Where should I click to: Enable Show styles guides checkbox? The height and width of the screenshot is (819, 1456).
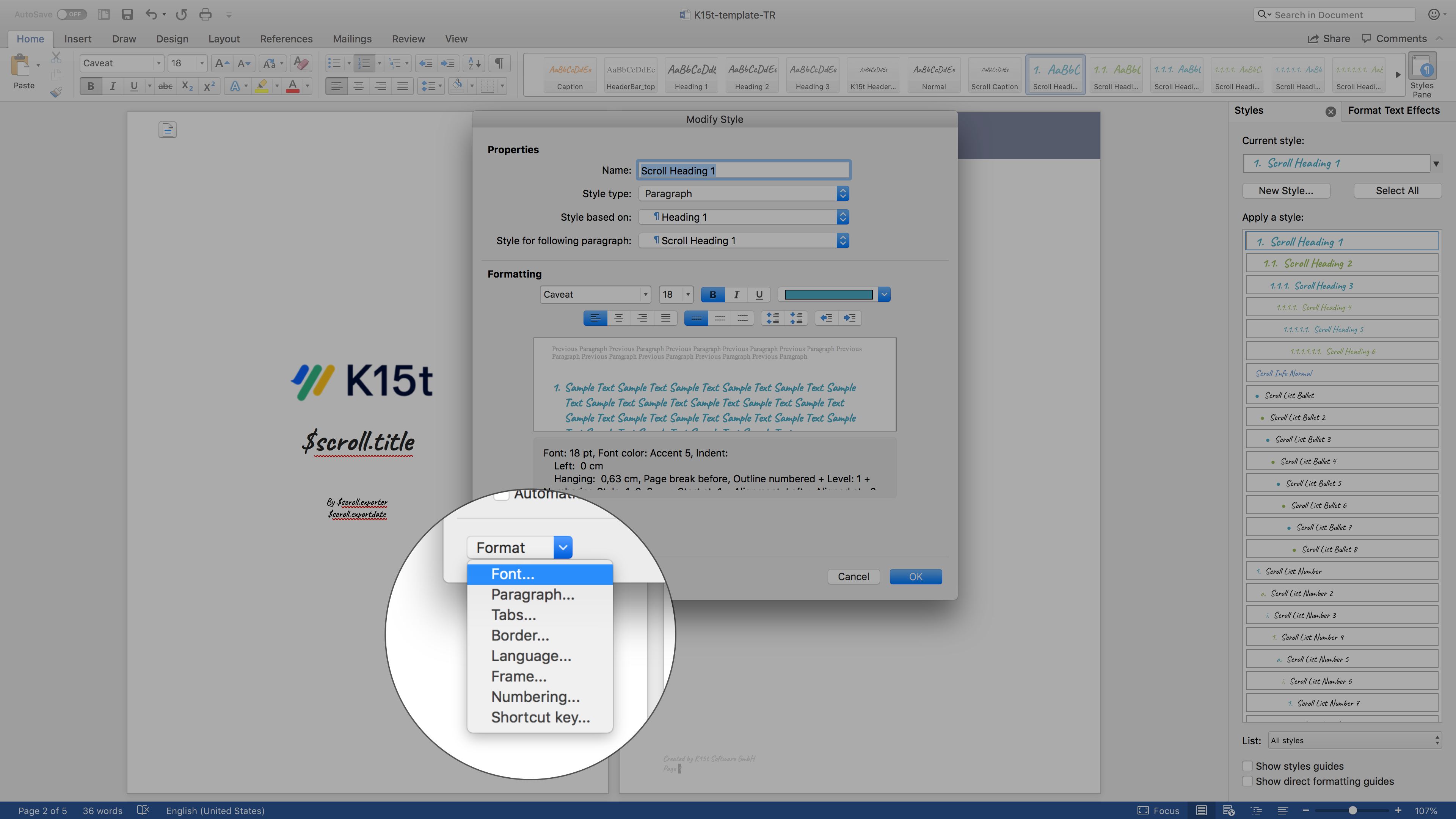[1247, 766]
